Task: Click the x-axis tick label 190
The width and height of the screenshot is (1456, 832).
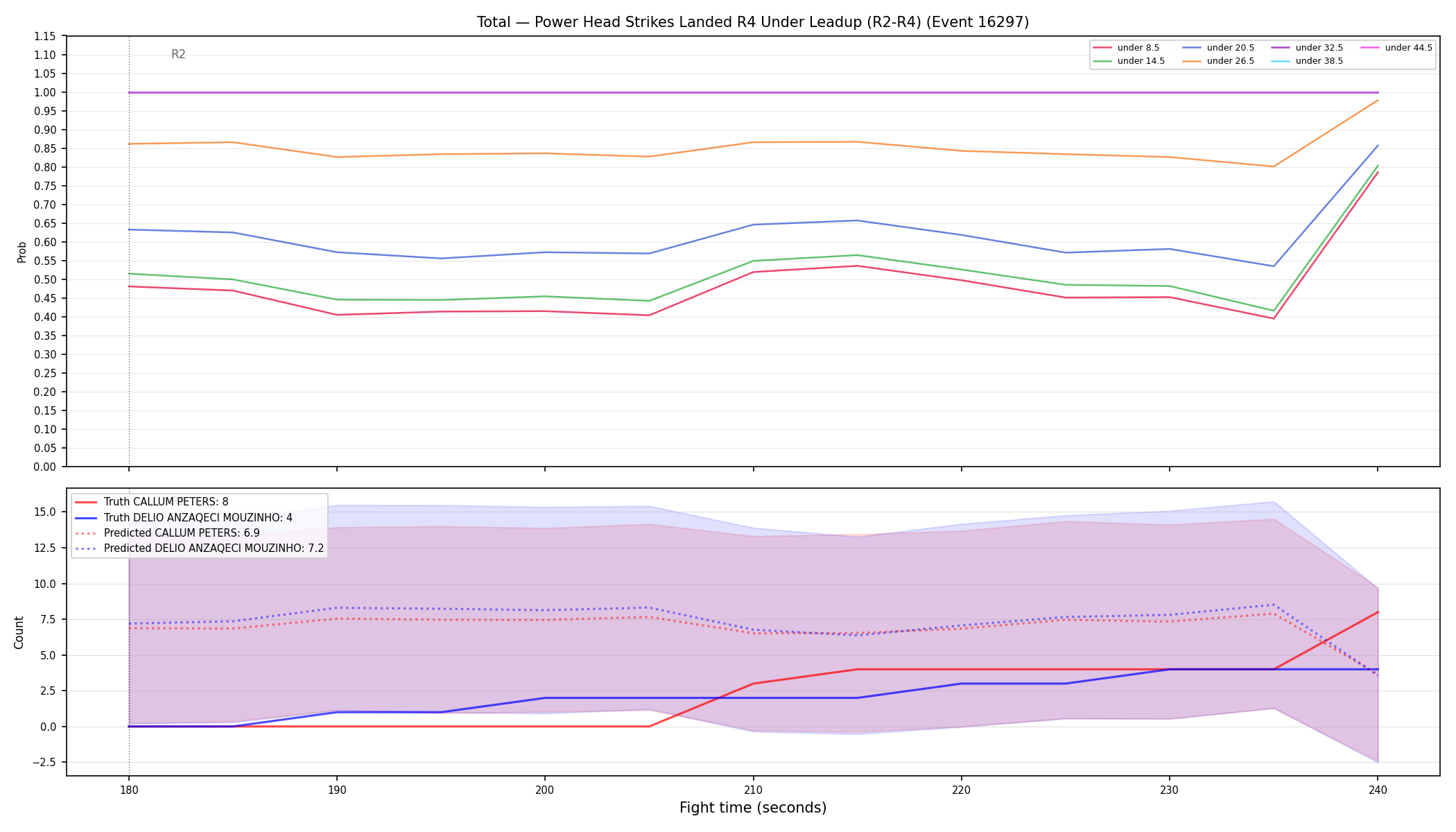Action: 337,789
